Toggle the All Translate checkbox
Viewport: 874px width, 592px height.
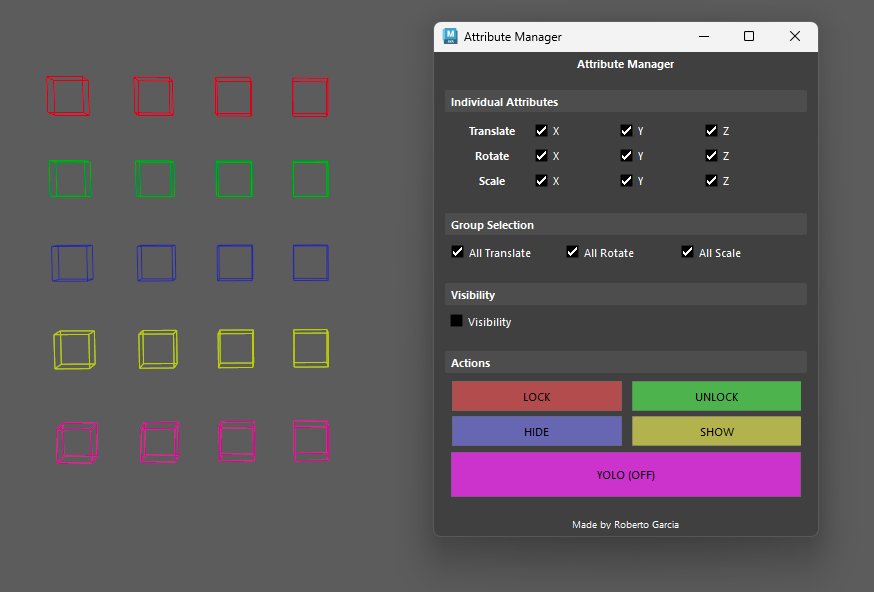point(457,252)
